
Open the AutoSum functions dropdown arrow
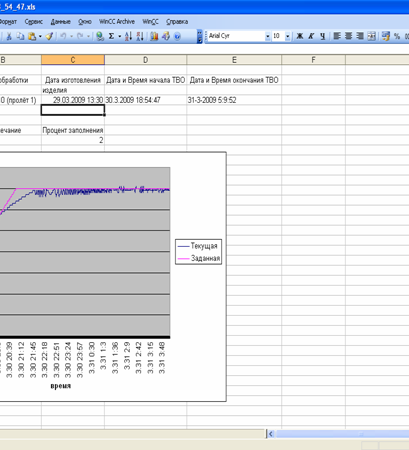pyautogui.click(x=119, y=36)
